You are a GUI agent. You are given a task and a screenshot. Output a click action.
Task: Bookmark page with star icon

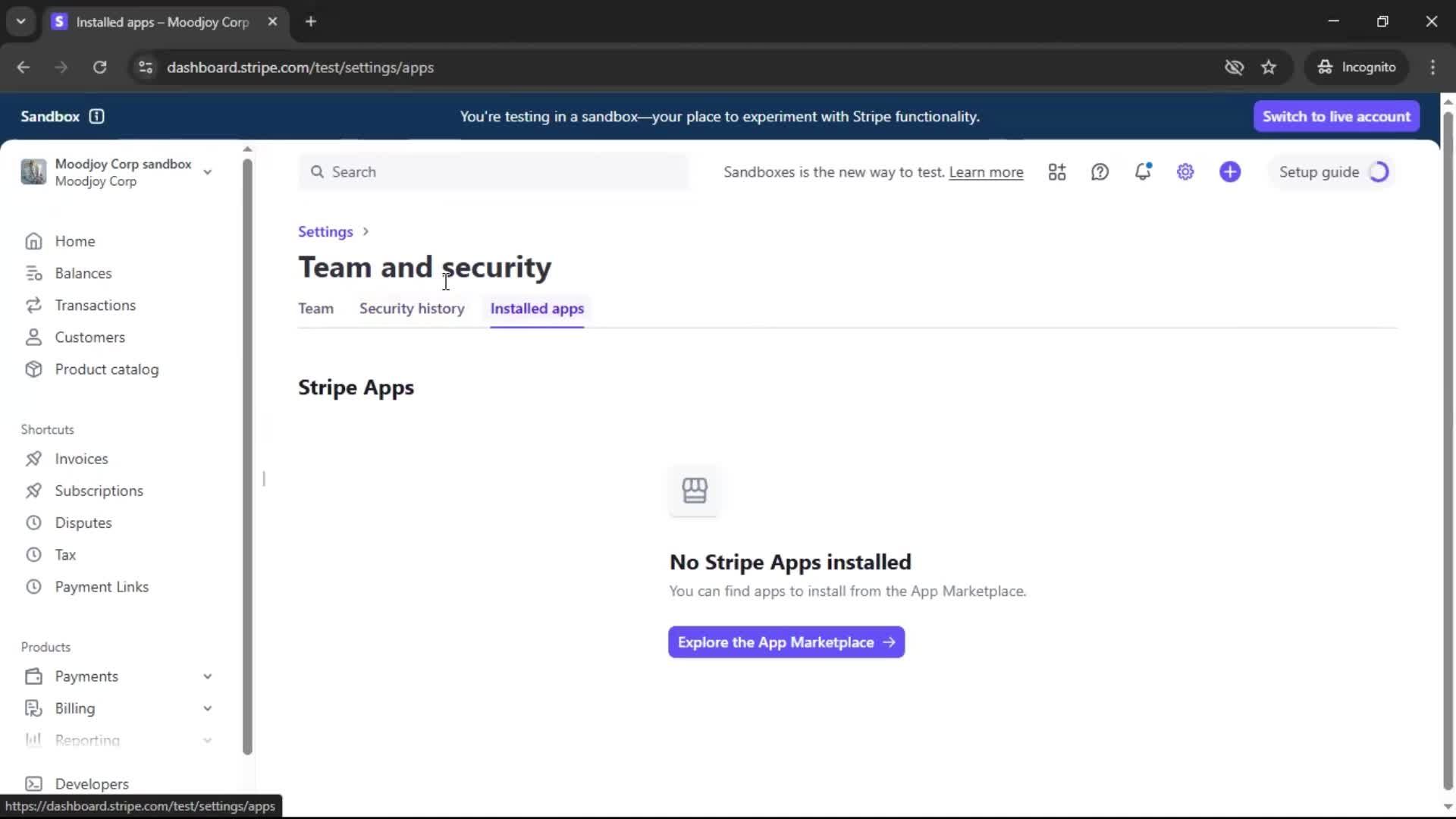pyautogui.click(x=1269, y=67)
